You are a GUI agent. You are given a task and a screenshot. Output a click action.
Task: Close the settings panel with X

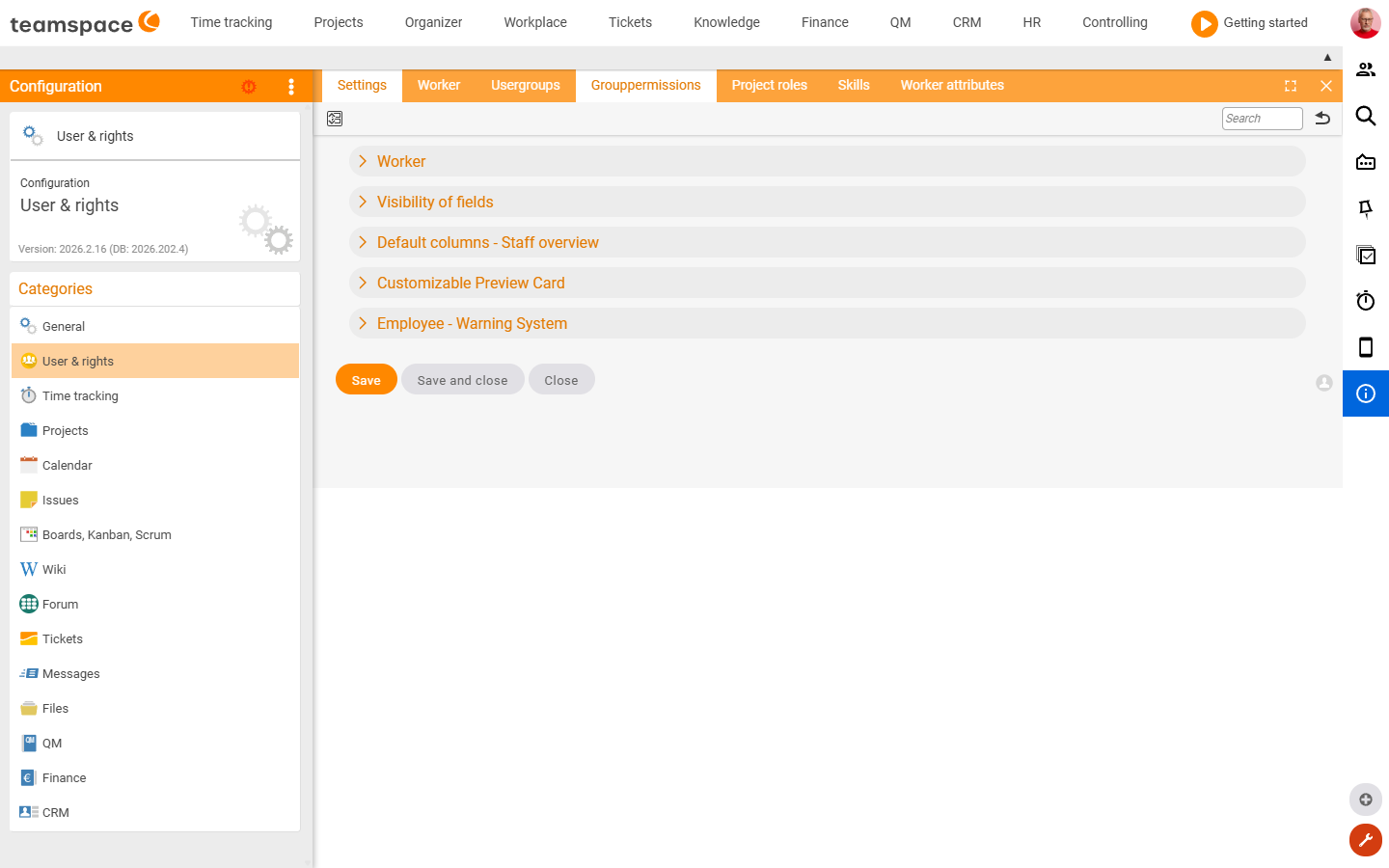(1326, 86)
